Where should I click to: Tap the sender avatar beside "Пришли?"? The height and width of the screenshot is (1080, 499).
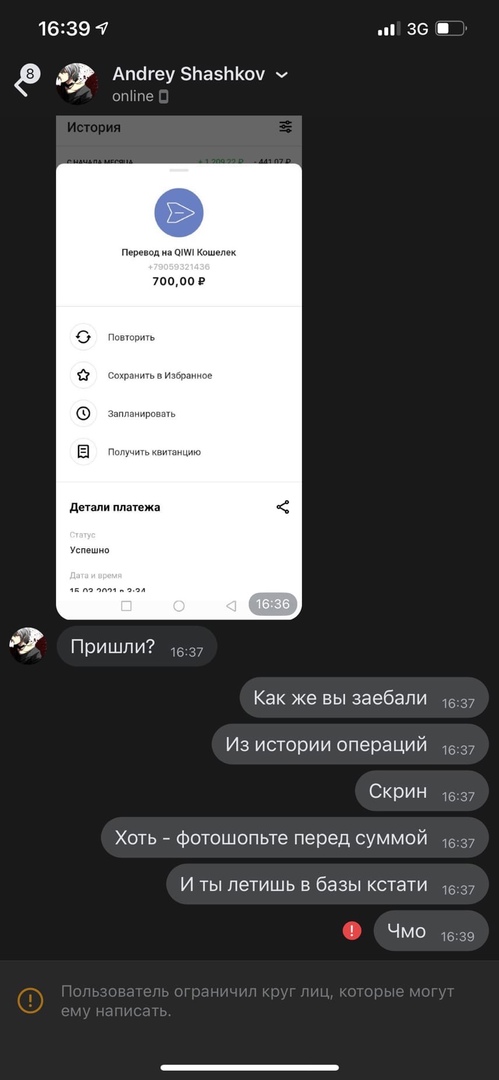28,646
